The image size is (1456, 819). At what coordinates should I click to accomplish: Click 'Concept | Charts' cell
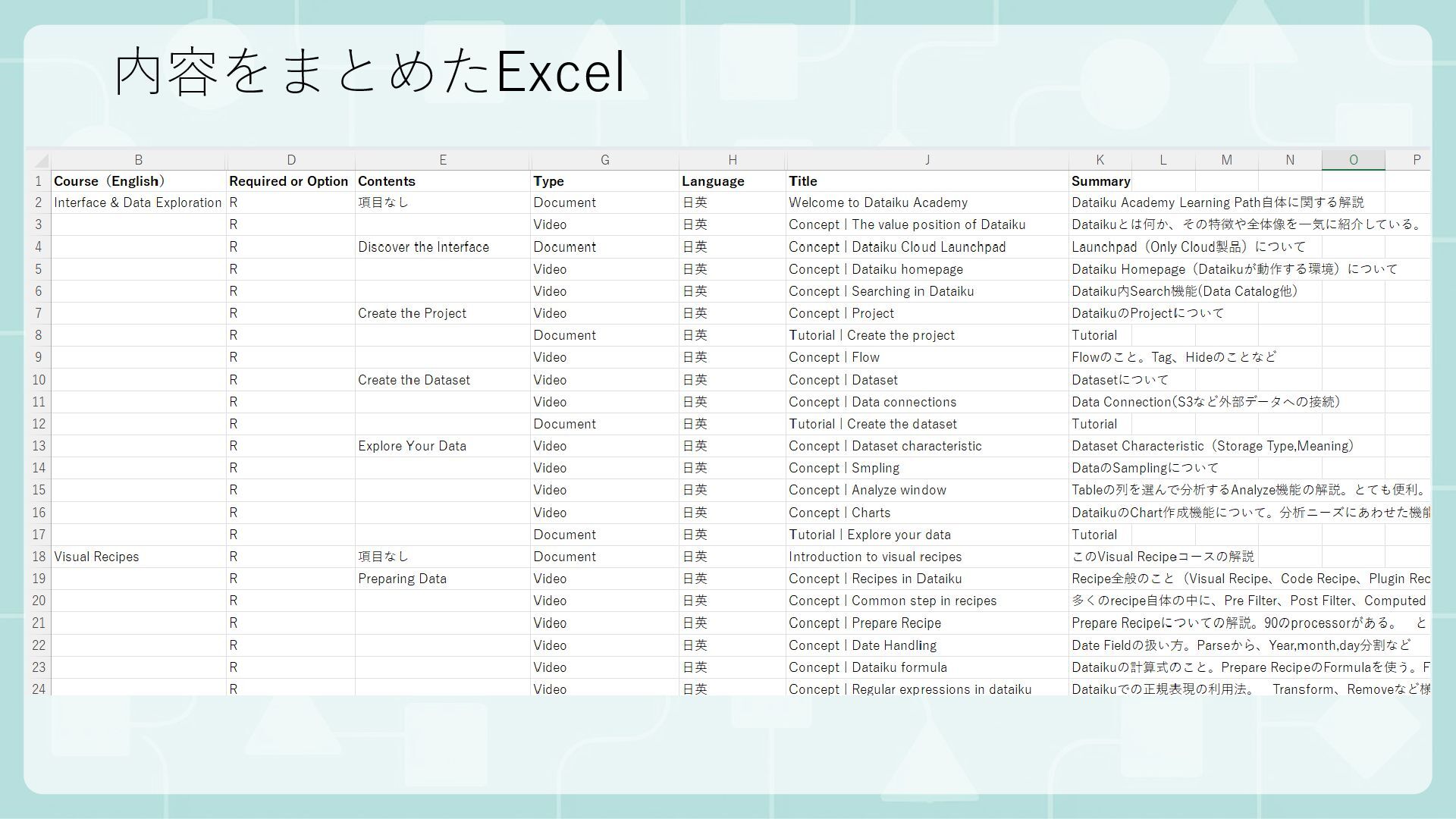927,513
